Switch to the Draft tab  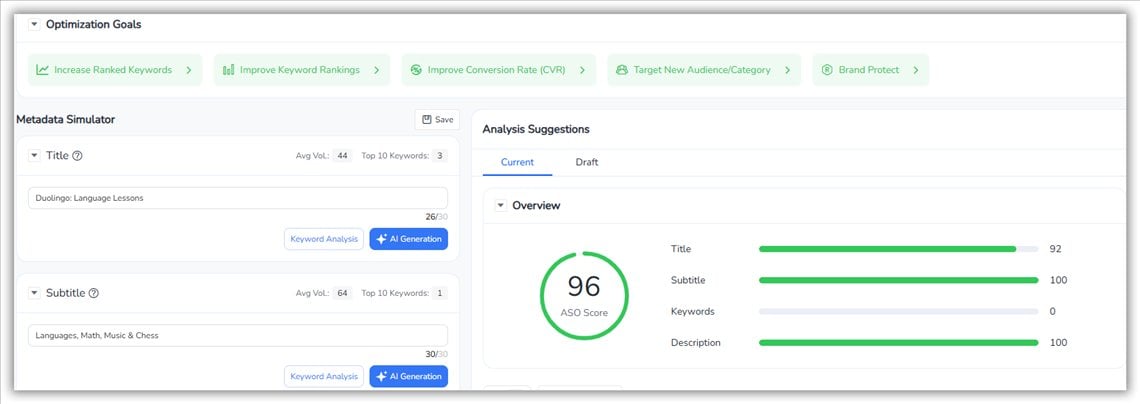587,162
